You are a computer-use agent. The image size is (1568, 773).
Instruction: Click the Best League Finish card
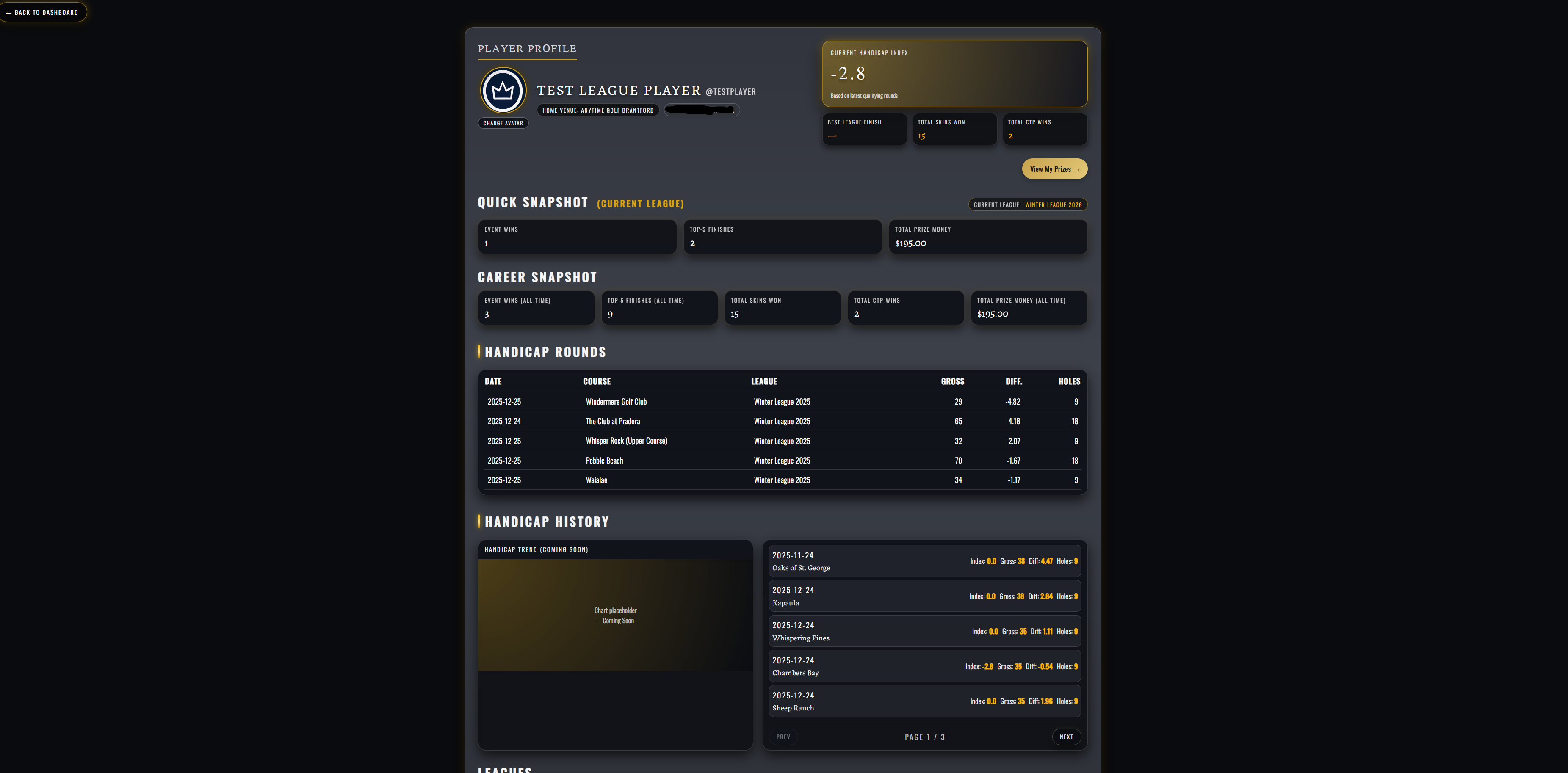864,129
